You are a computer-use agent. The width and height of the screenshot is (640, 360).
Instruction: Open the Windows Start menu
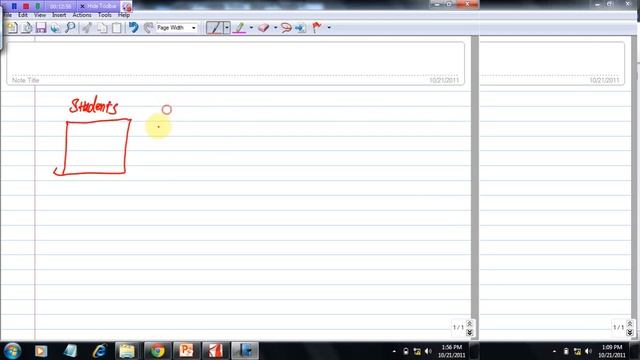pyautogui.click(x=12, y=351)
